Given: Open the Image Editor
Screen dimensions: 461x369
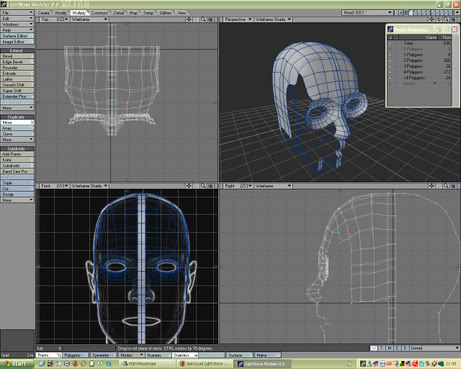Looking at the screenshot, I should pyautogui.click(x=17, y=42).
